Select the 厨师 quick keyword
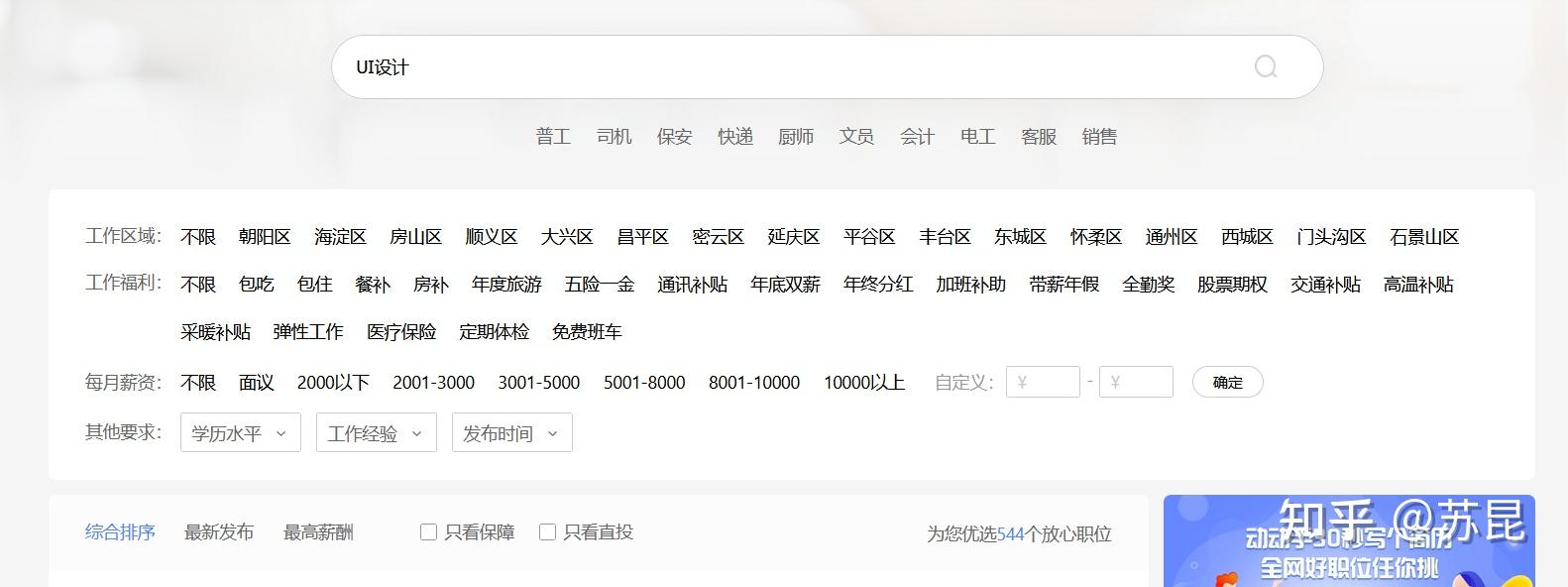 pos(796,137)
